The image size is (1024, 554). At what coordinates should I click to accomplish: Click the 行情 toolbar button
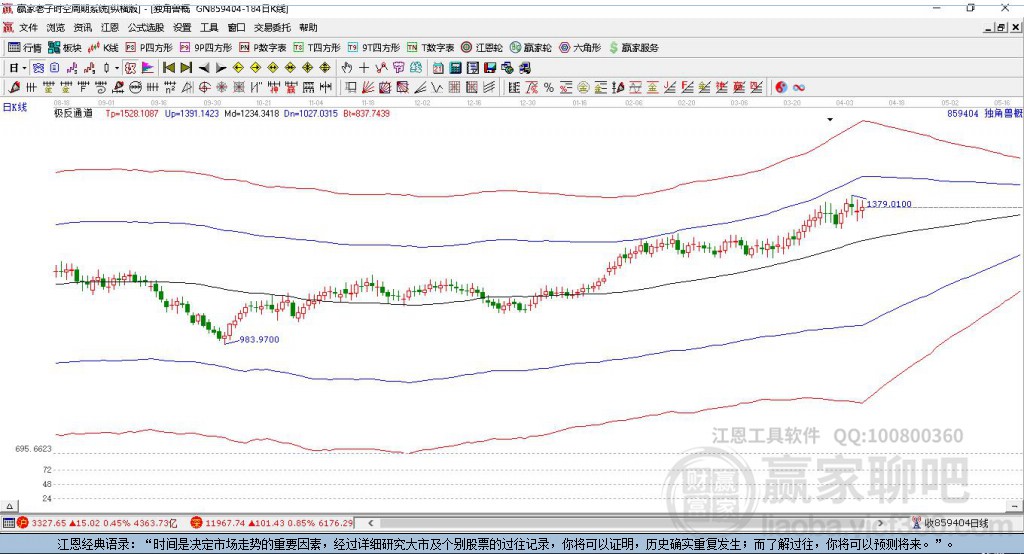click(24, 48)
